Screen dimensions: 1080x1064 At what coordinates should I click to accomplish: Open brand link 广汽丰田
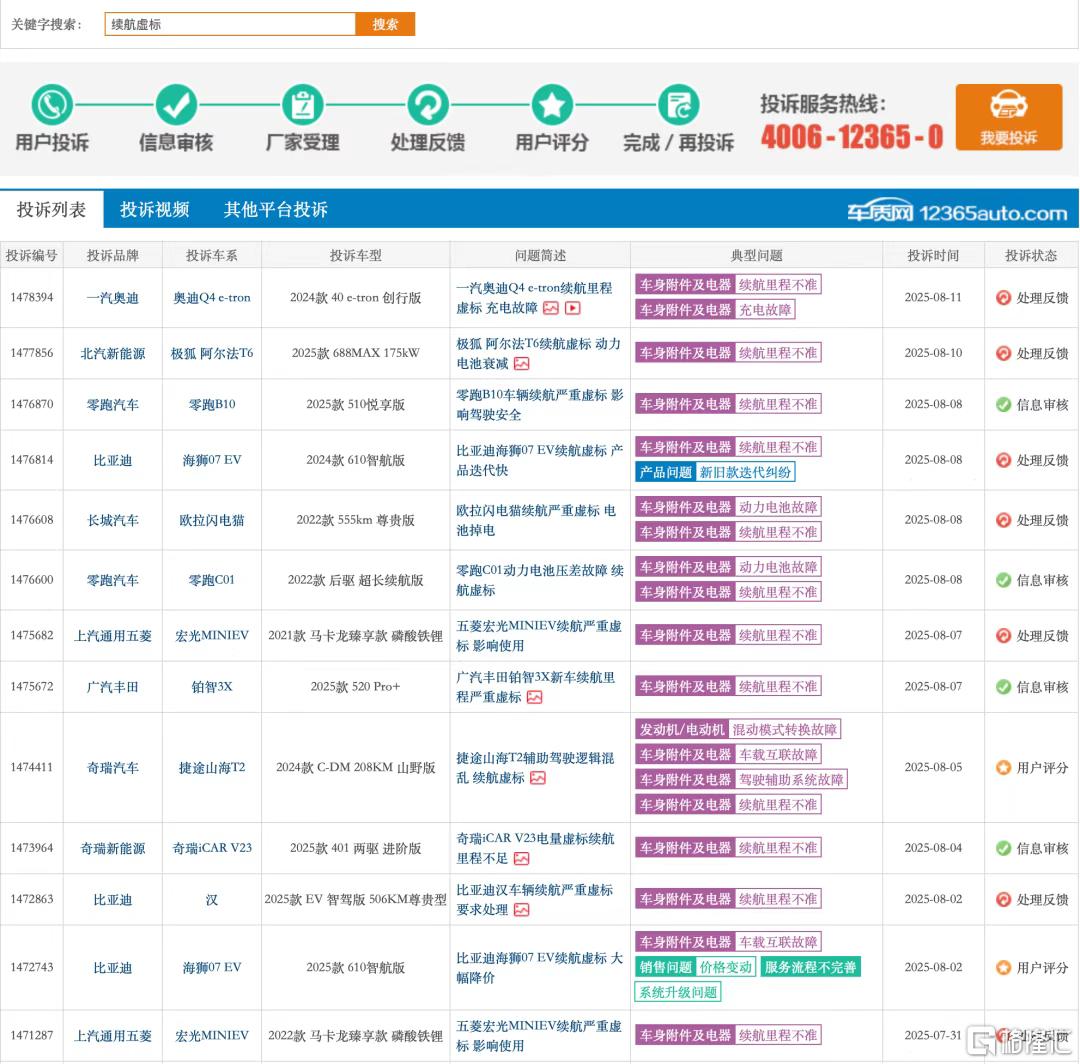113,687
